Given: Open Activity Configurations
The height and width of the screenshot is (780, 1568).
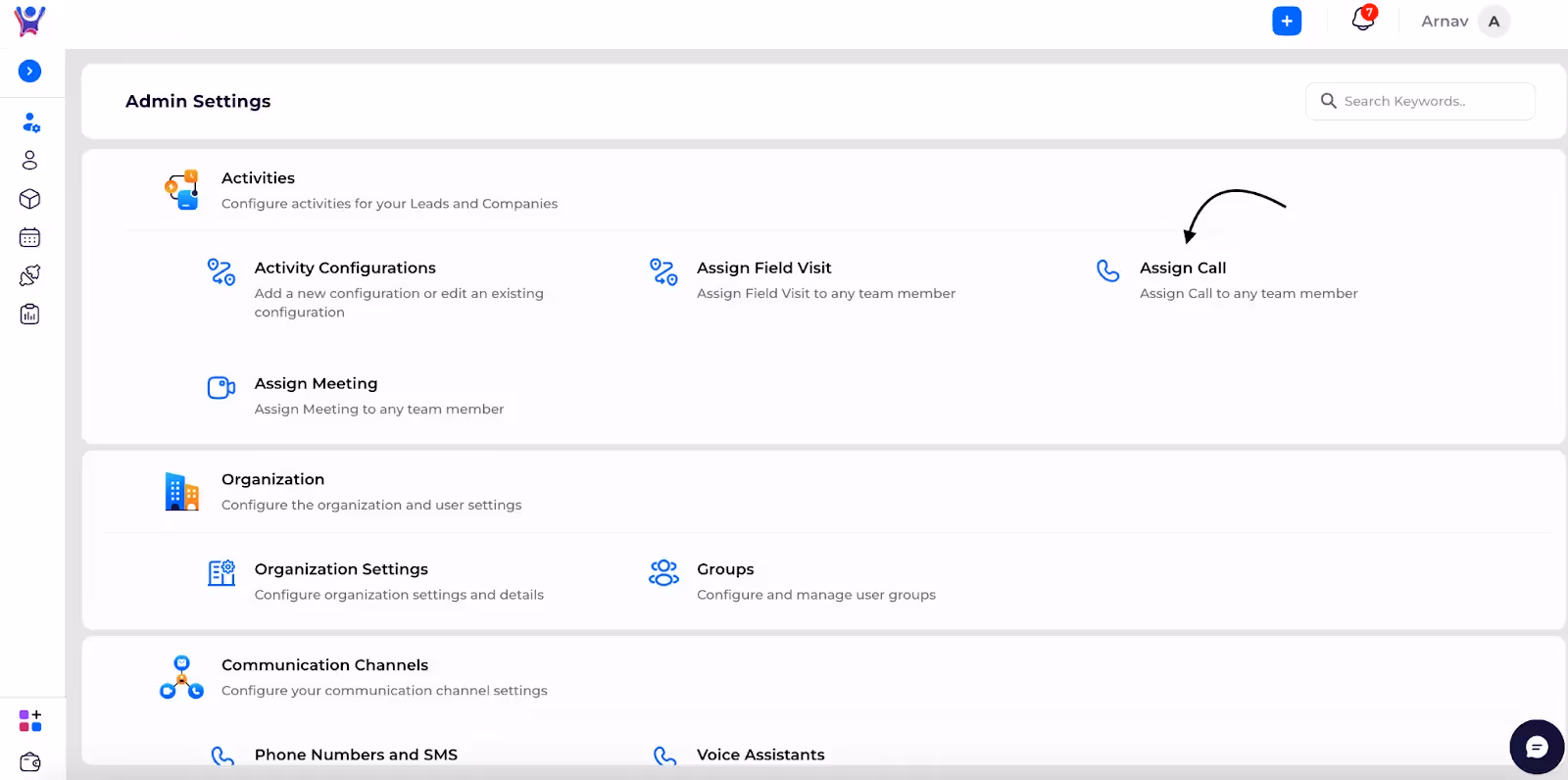Looking at the screenshot, I should coord(345,268).
